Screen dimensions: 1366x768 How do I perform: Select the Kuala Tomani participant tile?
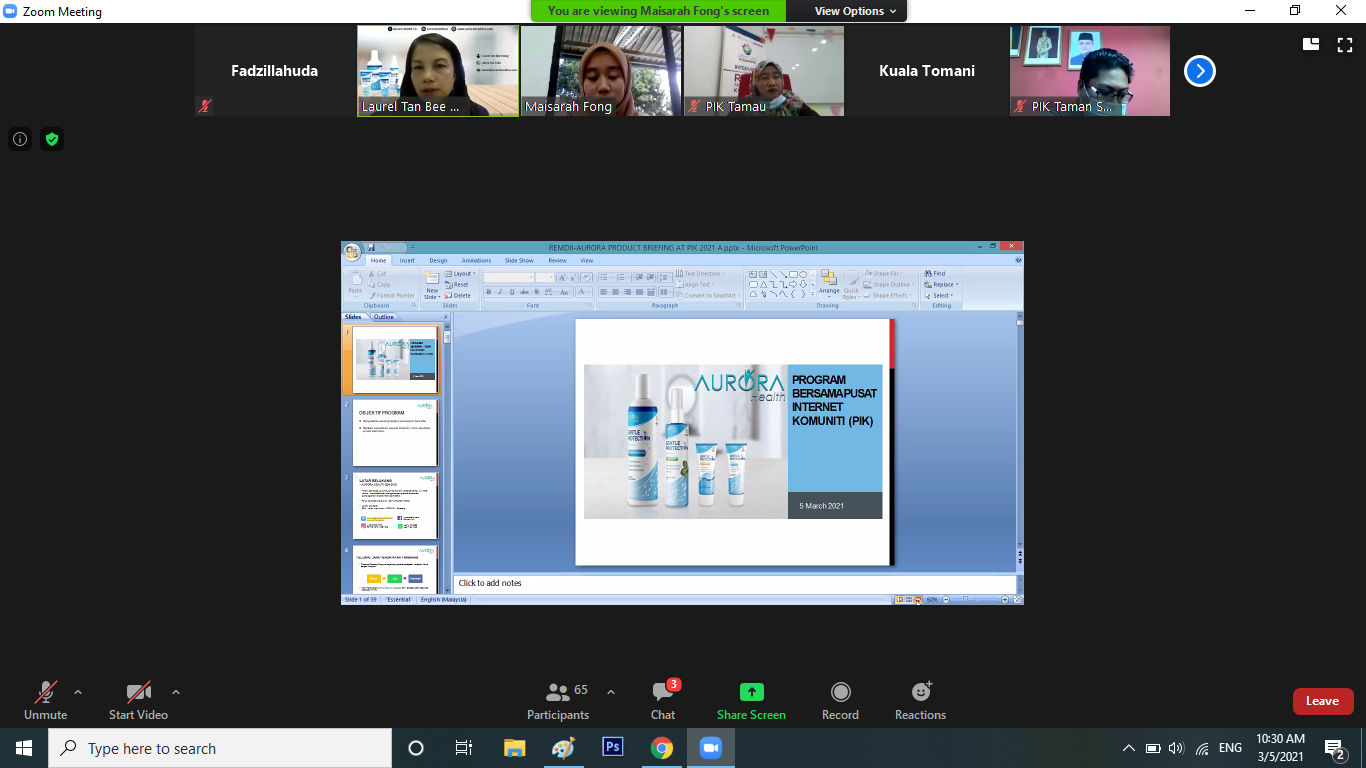pyautogui.click(x=927, y=71)
